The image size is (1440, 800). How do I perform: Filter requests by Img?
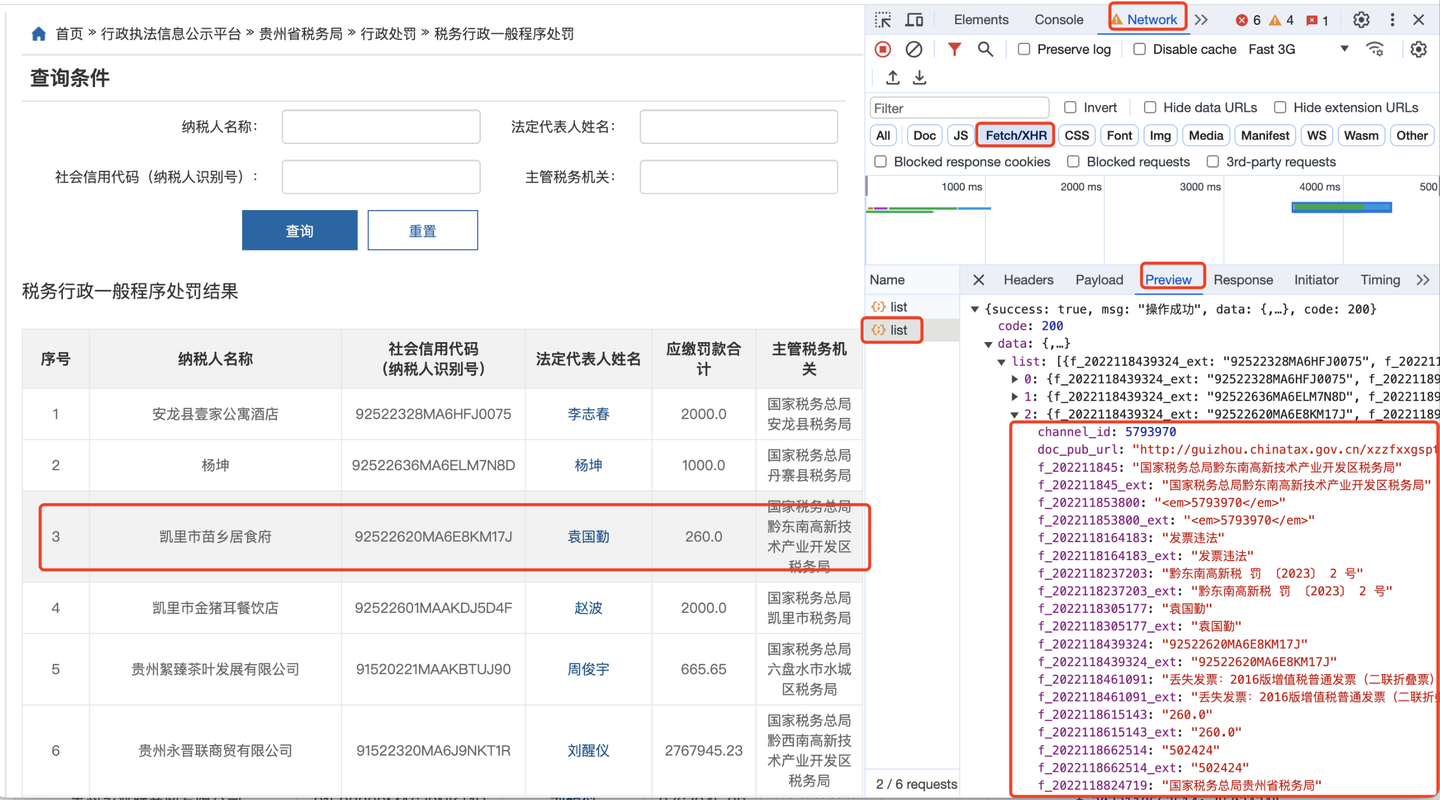(x=1160, y=135)
